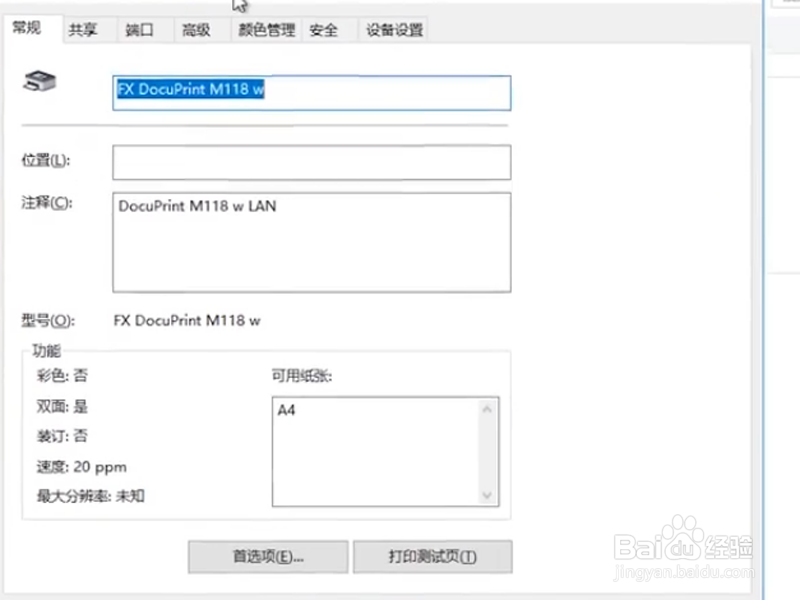The image size is (800, 600).
Task: Select the 高级 tab
Action: click(198, 29)
